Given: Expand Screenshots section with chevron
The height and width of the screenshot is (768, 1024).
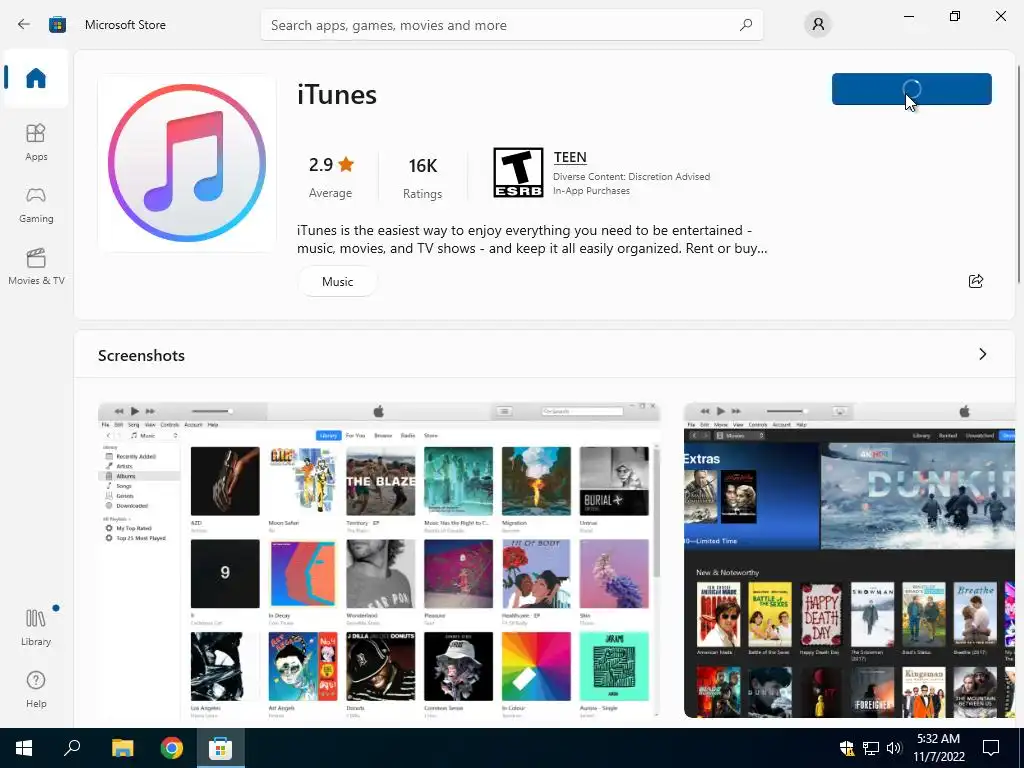Looking at the screenshot, I should pos(983,354).
